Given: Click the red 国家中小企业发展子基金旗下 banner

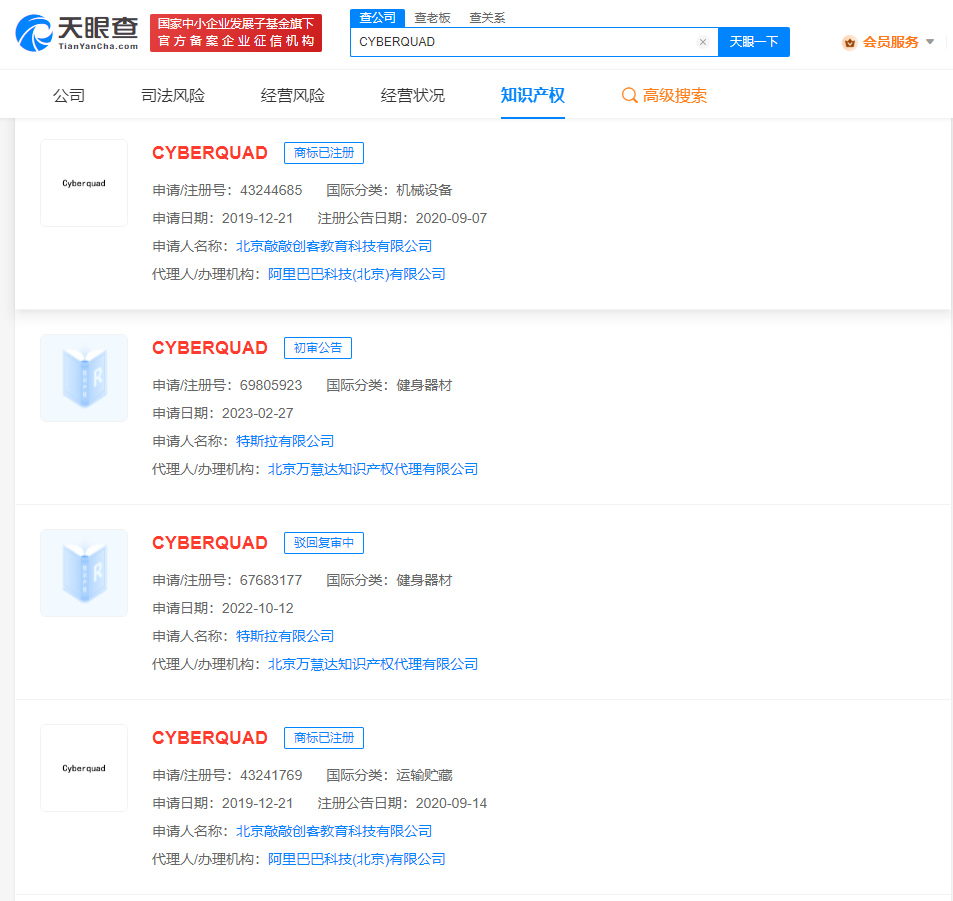Looking at the screenshot, I should coord(236,33).
